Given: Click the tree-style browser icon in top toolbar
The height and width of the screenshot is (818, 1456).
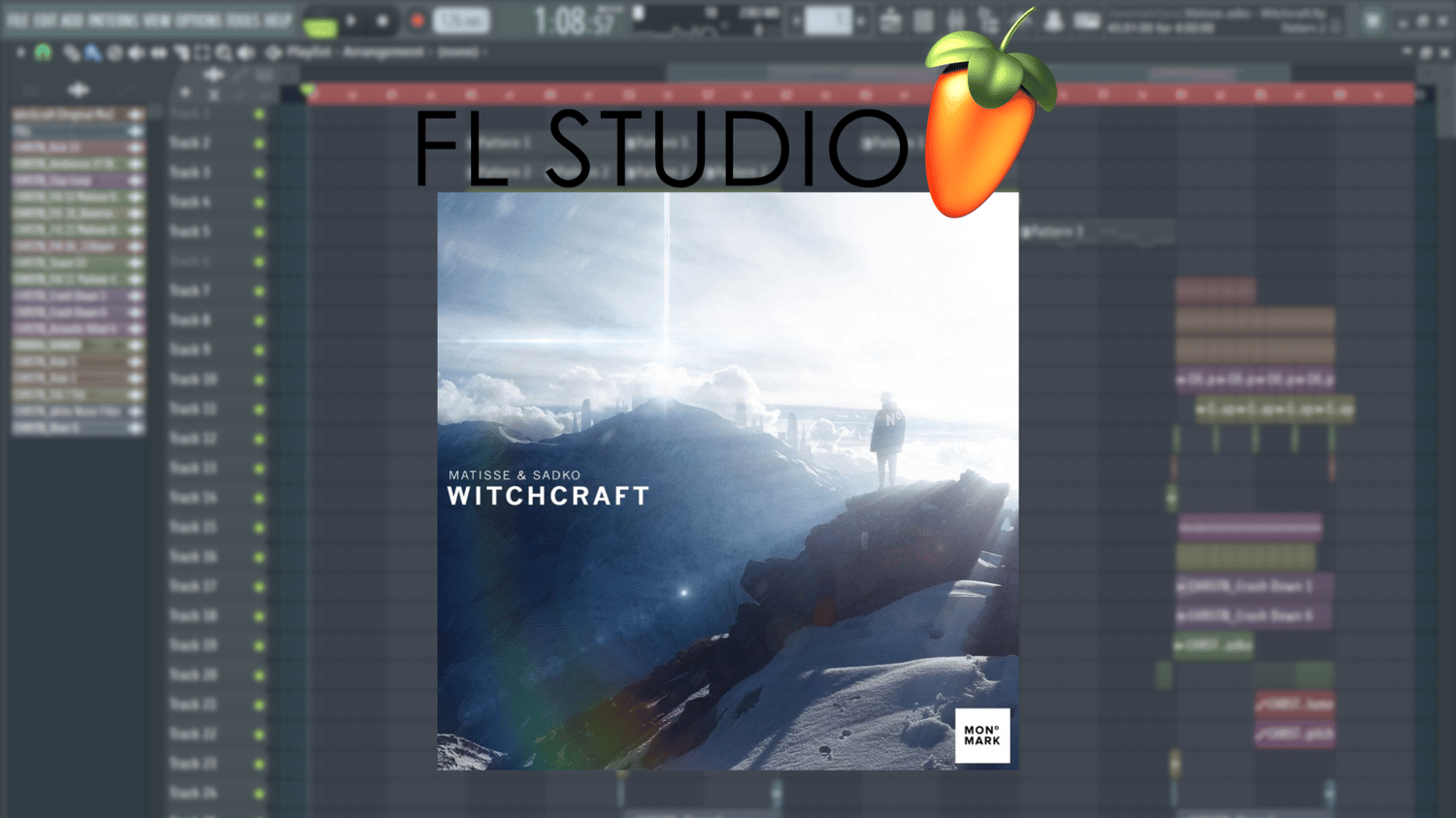Looking at the screenshot, I should pos(989,20).
